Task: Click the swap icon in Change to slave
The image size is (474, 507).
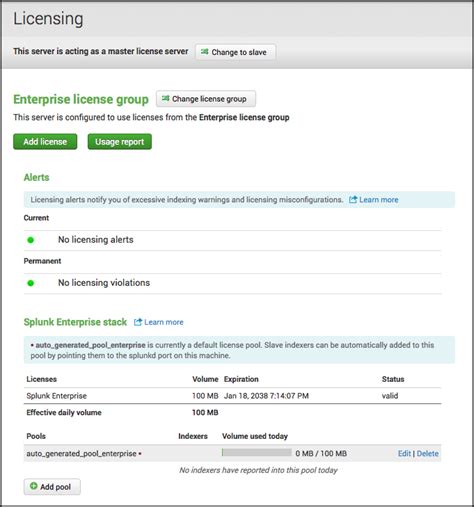Action: tap(205, 52)
